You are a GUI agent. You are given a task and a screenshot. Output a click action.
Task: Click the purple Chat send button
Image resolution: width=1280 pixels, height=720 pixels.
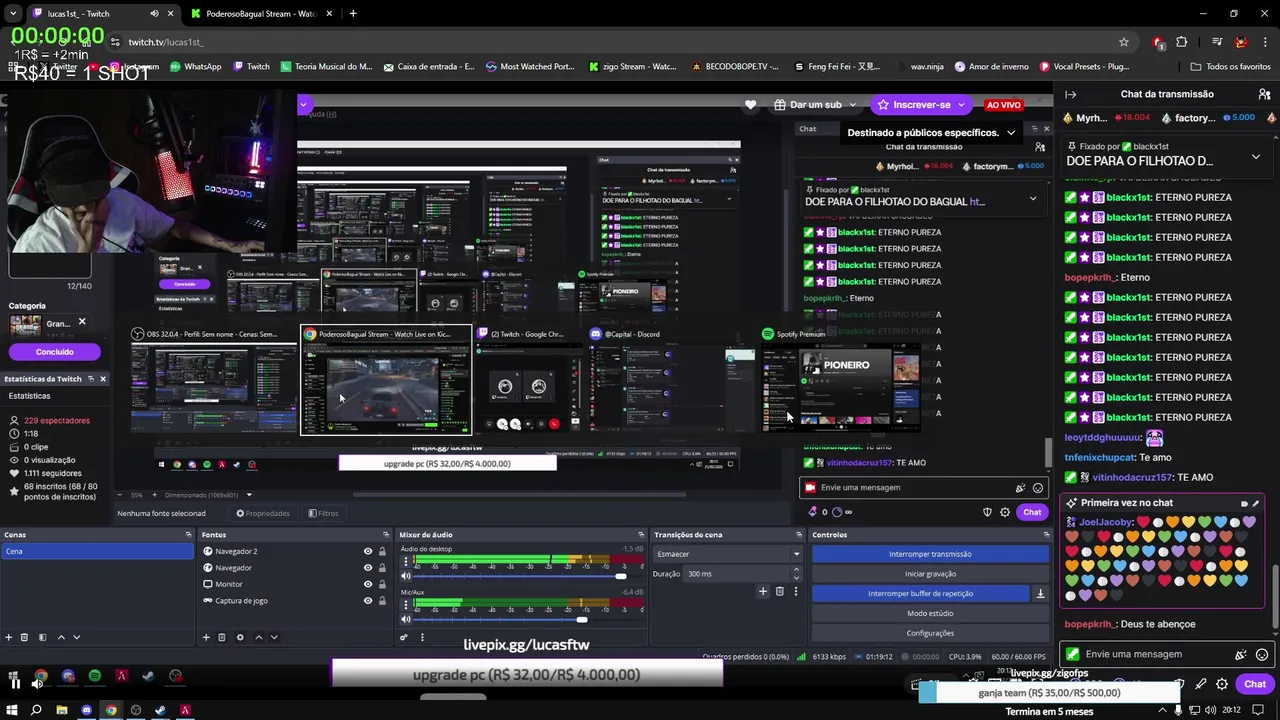1255,684
